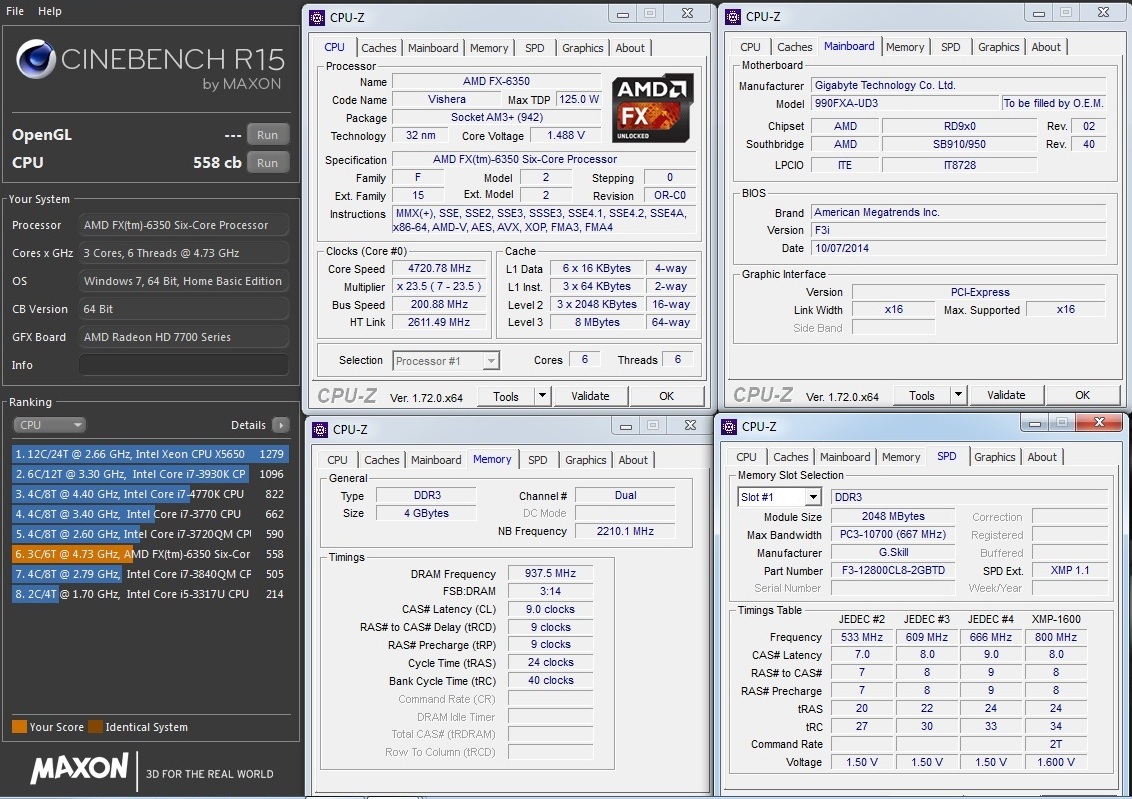Open the Help menu in Cinebench
The image size is (1132, 799).
50,11
